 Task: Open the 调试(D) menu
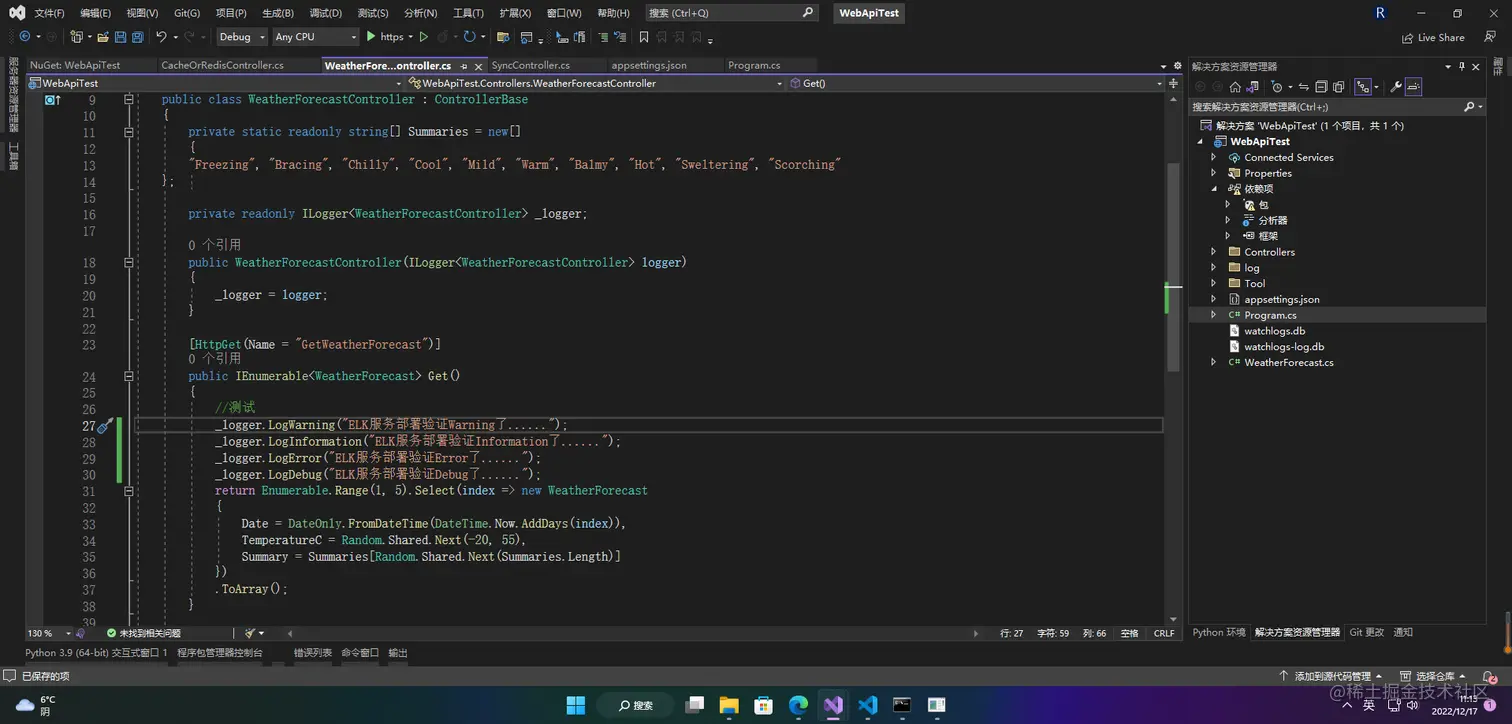pos(325,13)
